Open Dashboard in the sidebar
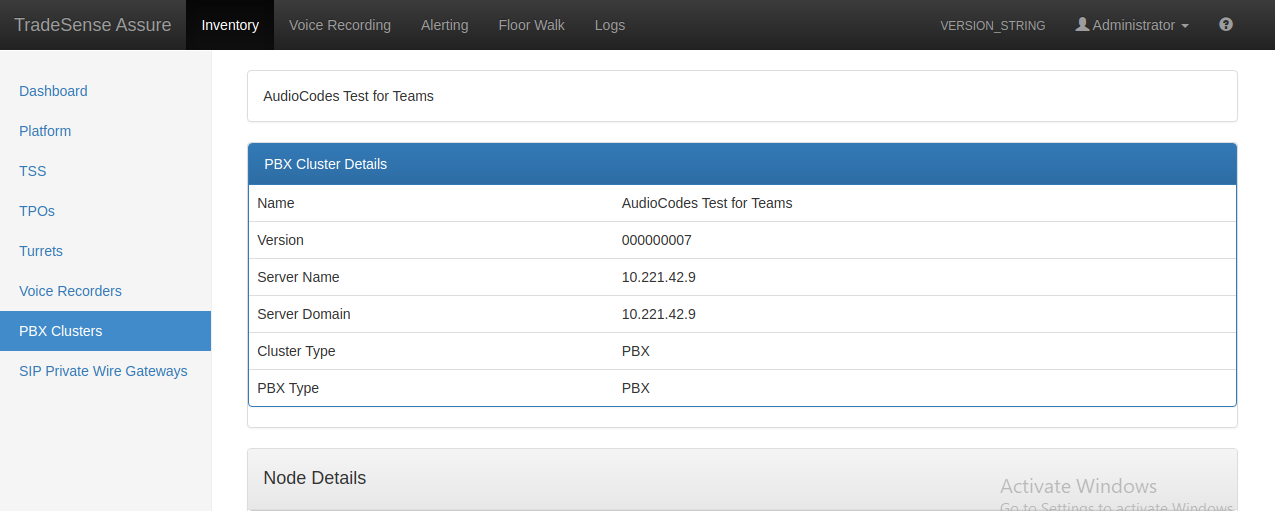1275x511 pixels. pyautogui.click(x=53, y=91)
